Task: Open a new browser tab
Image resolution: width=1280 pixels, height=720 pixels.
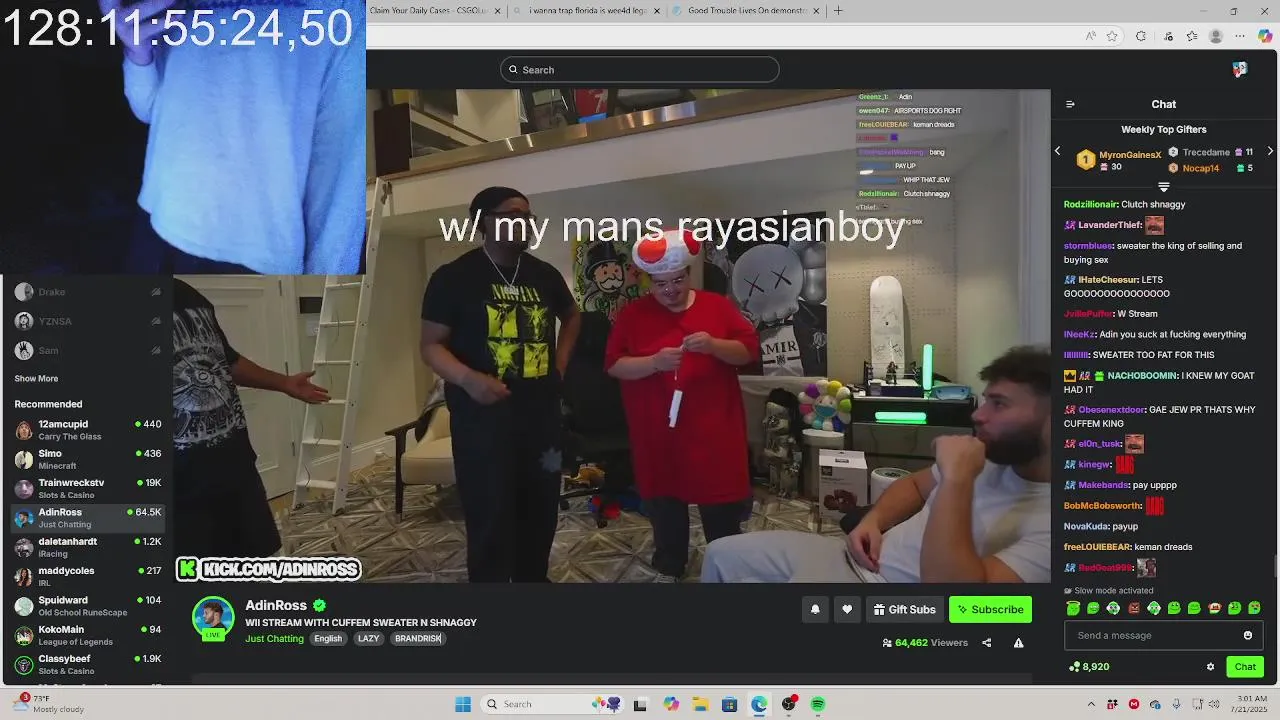Action: click(838, 11)
